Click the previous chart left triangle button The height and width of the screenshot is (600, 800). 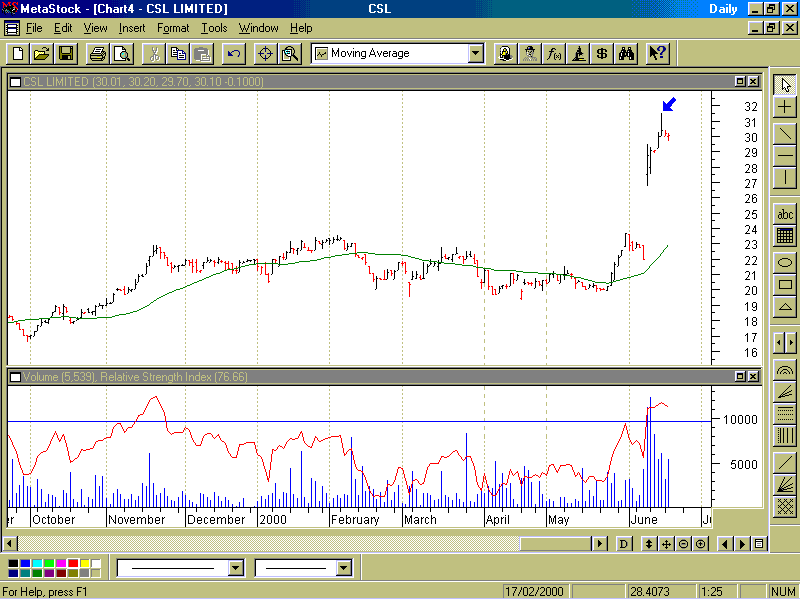[725, 544]
